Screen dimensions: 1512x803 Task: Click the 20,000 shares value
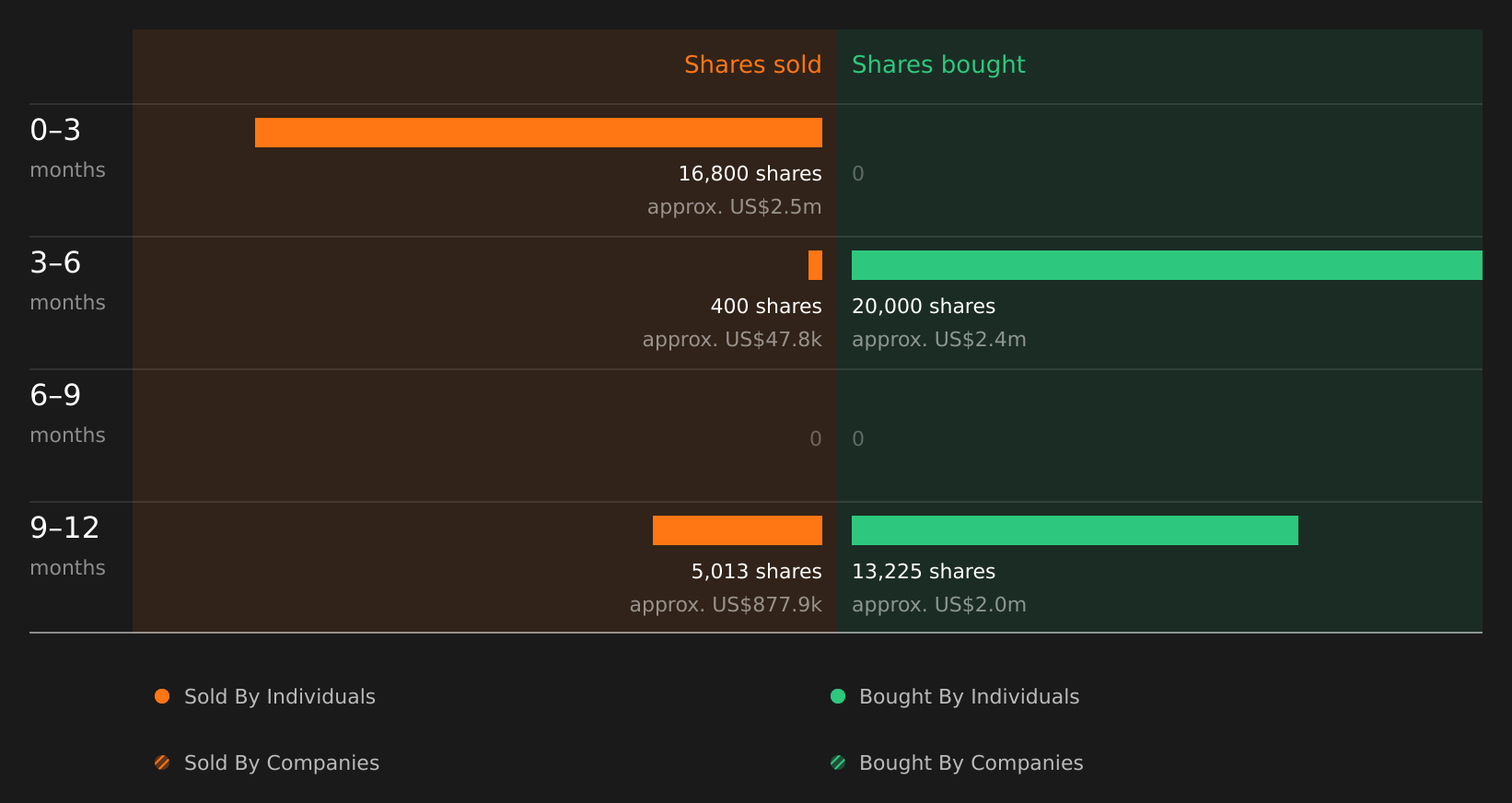(x=924, y=307)
